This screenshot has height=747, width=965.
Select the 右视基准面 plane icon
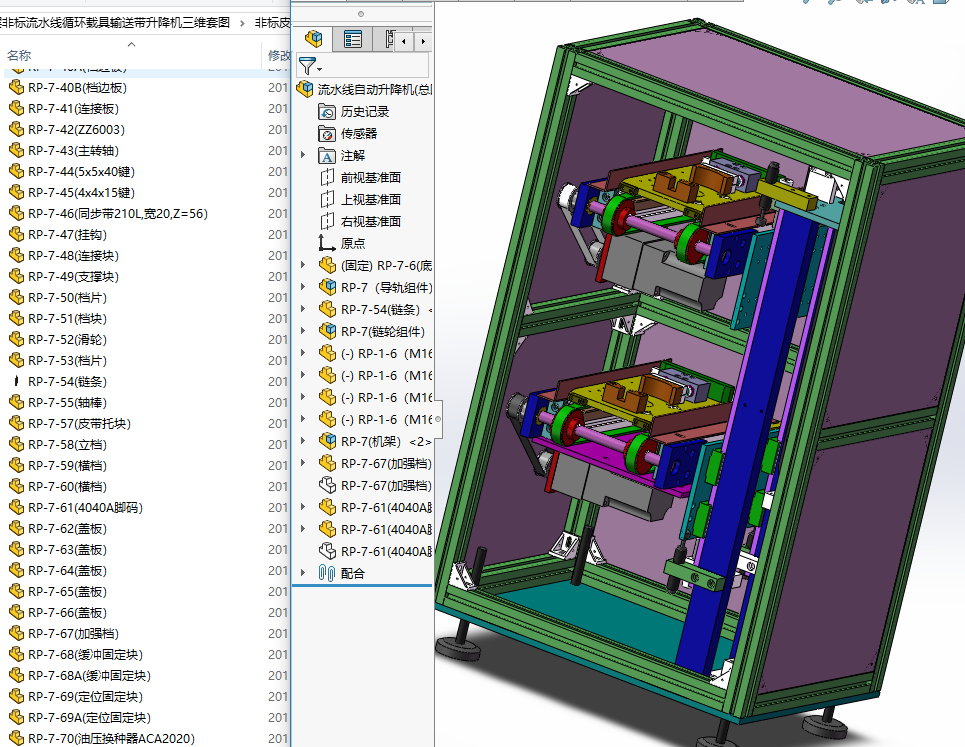pyautogui.click(x=327, y=222)
